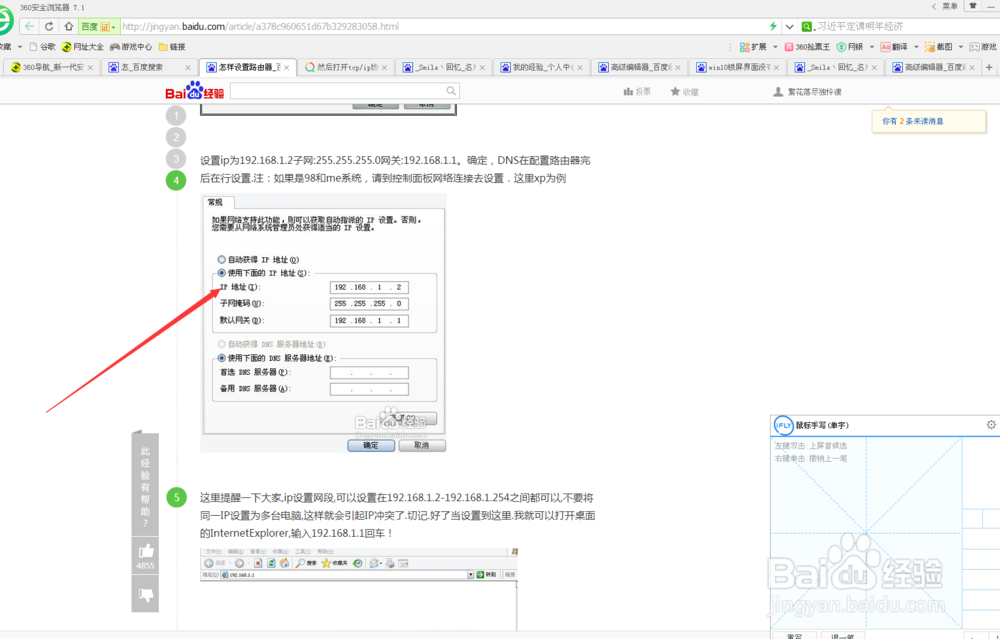Click the lightning speed icon in the address bar
This screenshot has height=639, width=1000.
[771, 27]
